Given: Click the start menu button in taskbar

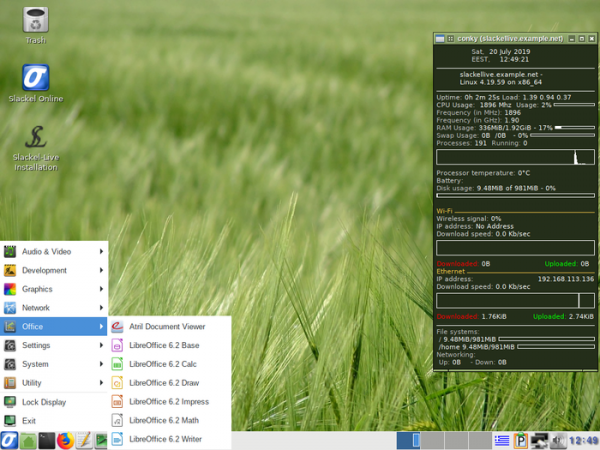Looking at the screenshot, I should (x=9, y=440).
